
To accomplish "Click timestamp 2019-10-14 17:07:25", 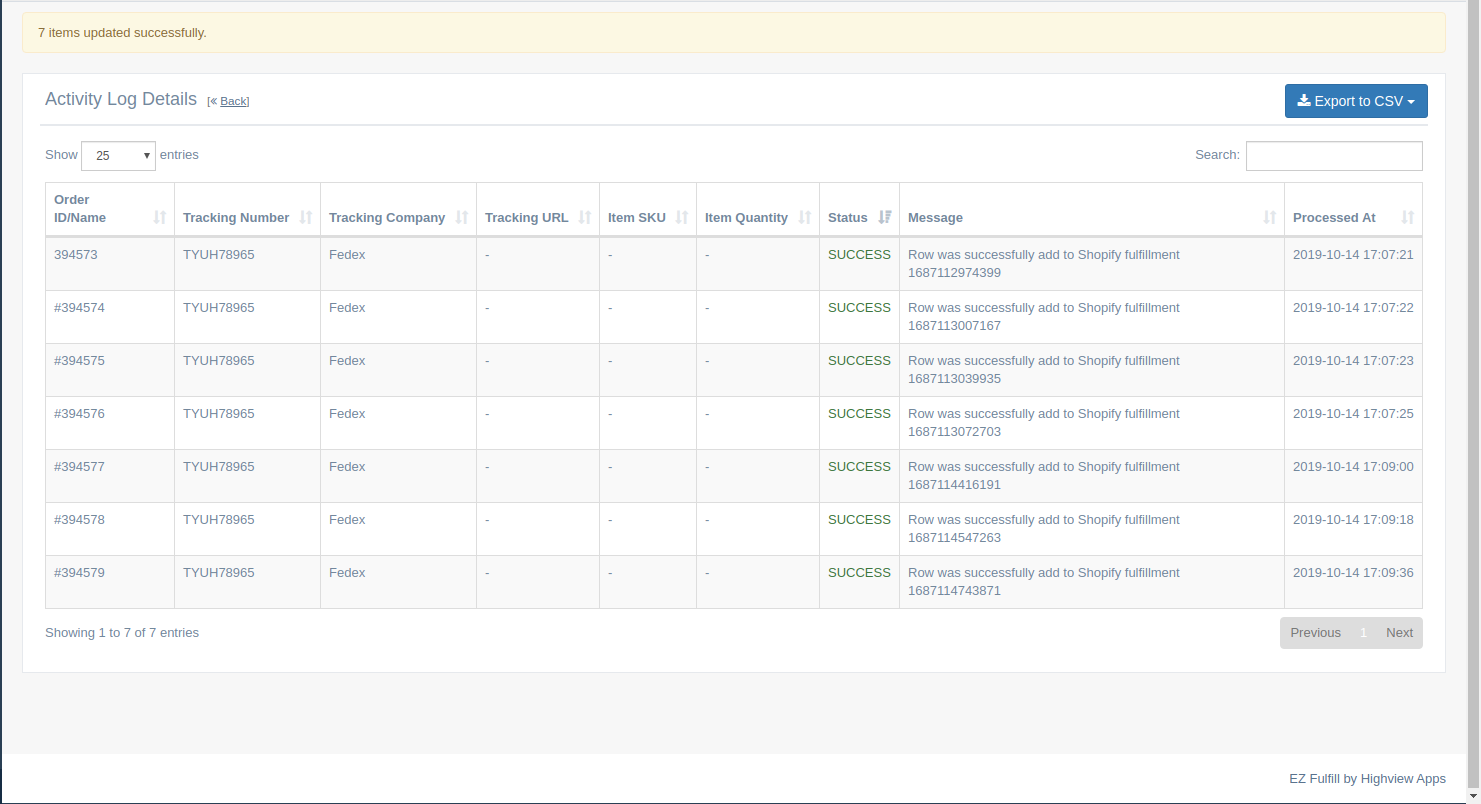I will tap(1353, 414).
